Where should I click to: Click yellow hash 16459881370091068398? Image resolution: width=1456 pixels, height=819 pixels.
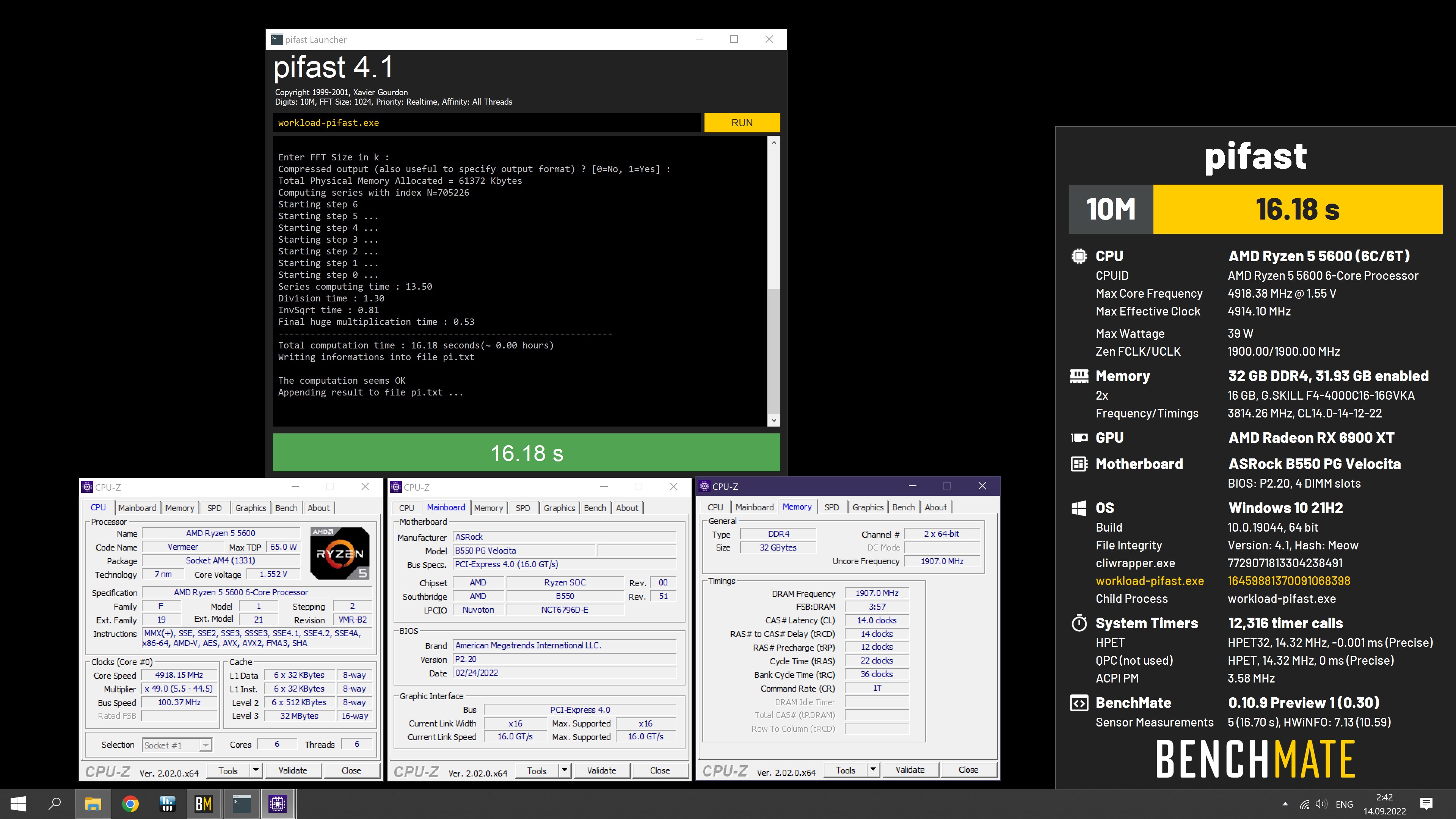pyautogui.click(x=1289, y=581)
